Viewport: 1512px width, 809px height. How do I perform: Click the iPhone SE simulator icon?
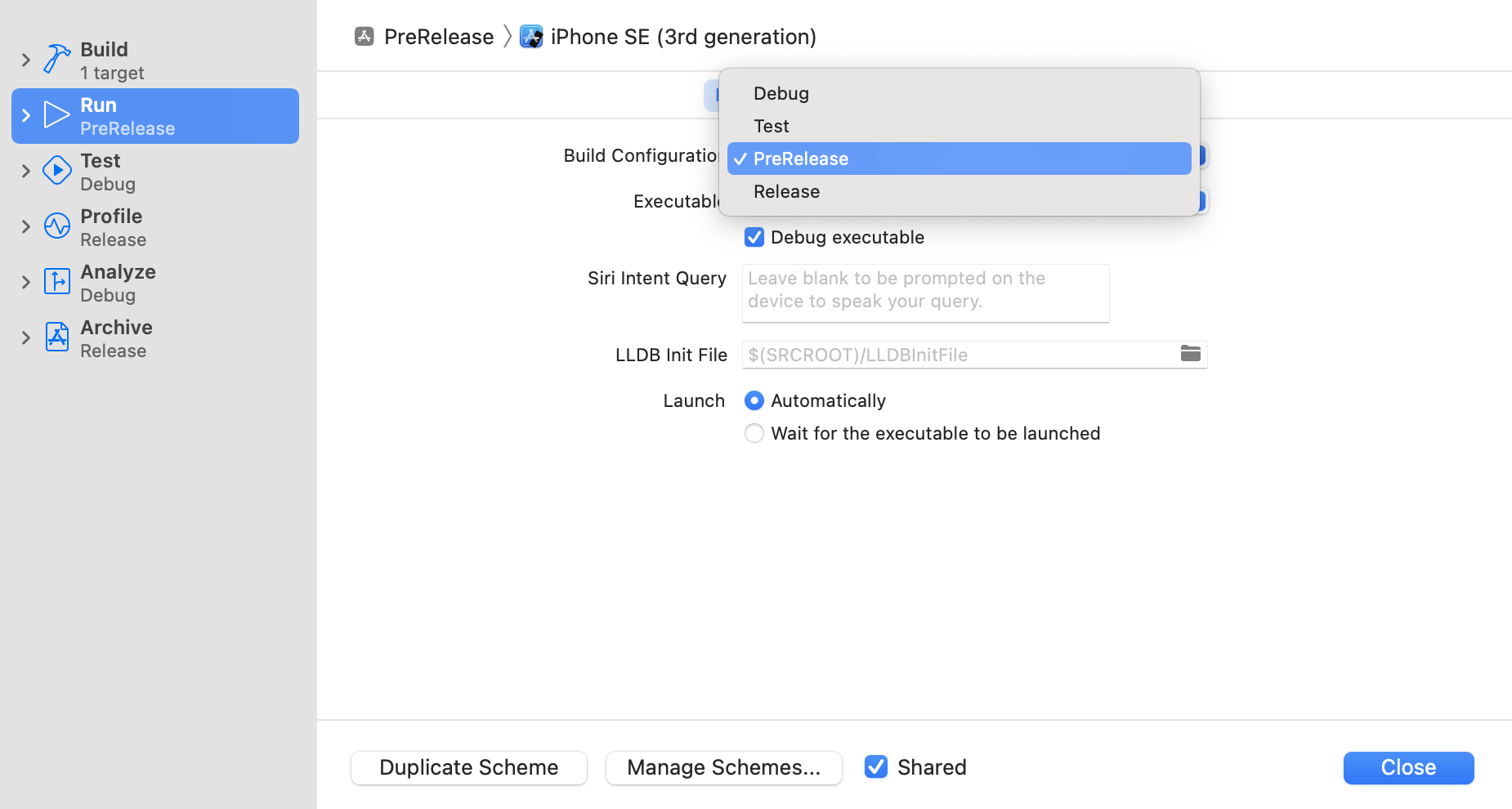[531, 37]
